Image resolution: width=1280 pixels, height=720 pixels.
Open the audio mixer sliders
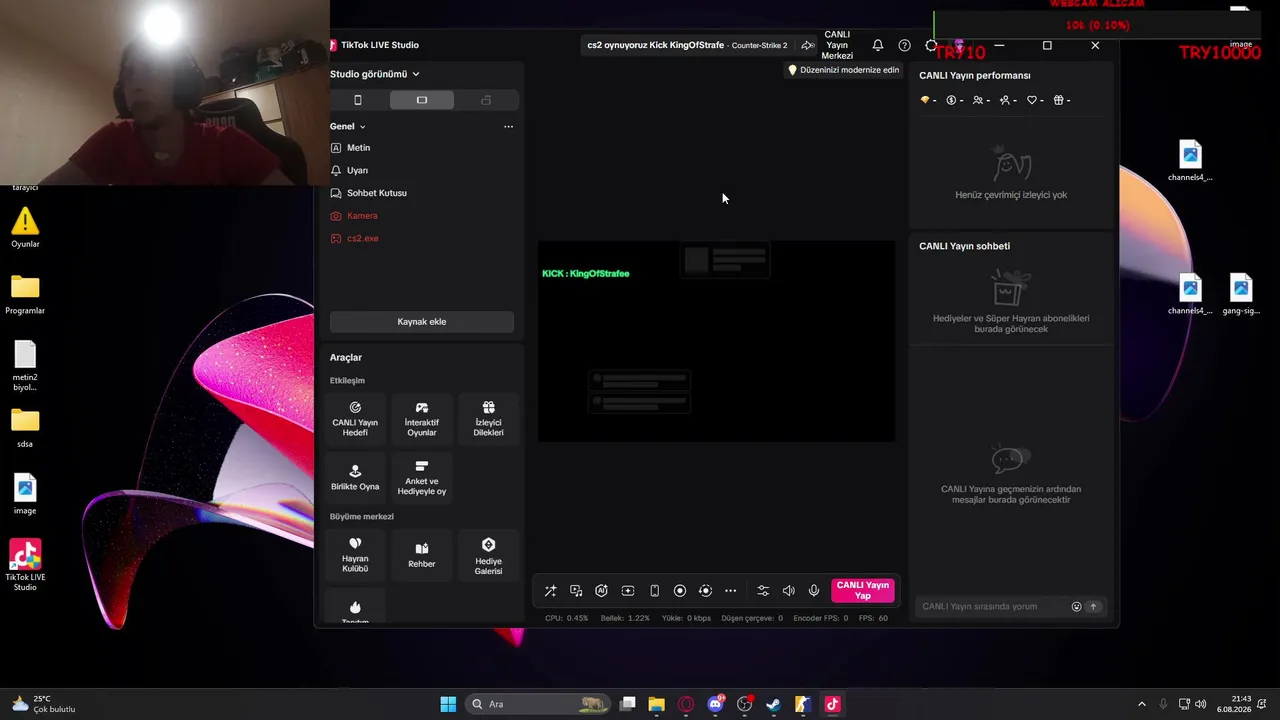click(x=763, y=591)
